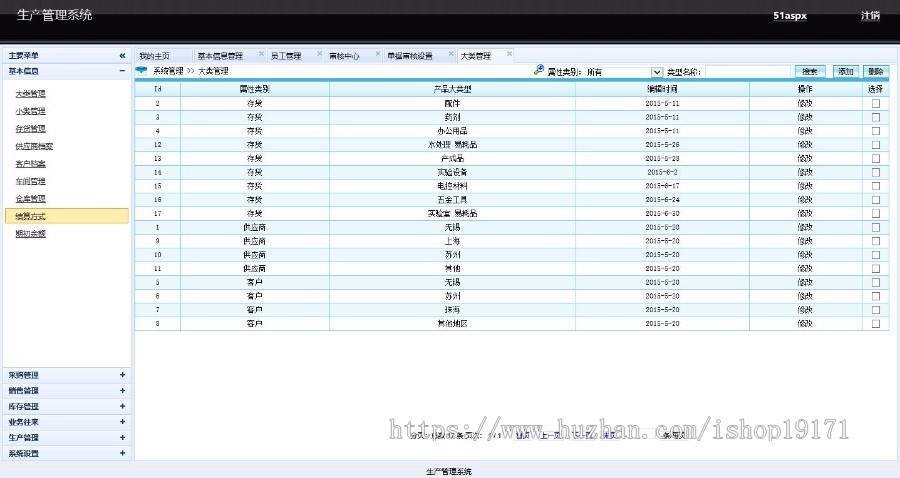Collapse the sidebar with the double-arrow icon

[122, 56]
